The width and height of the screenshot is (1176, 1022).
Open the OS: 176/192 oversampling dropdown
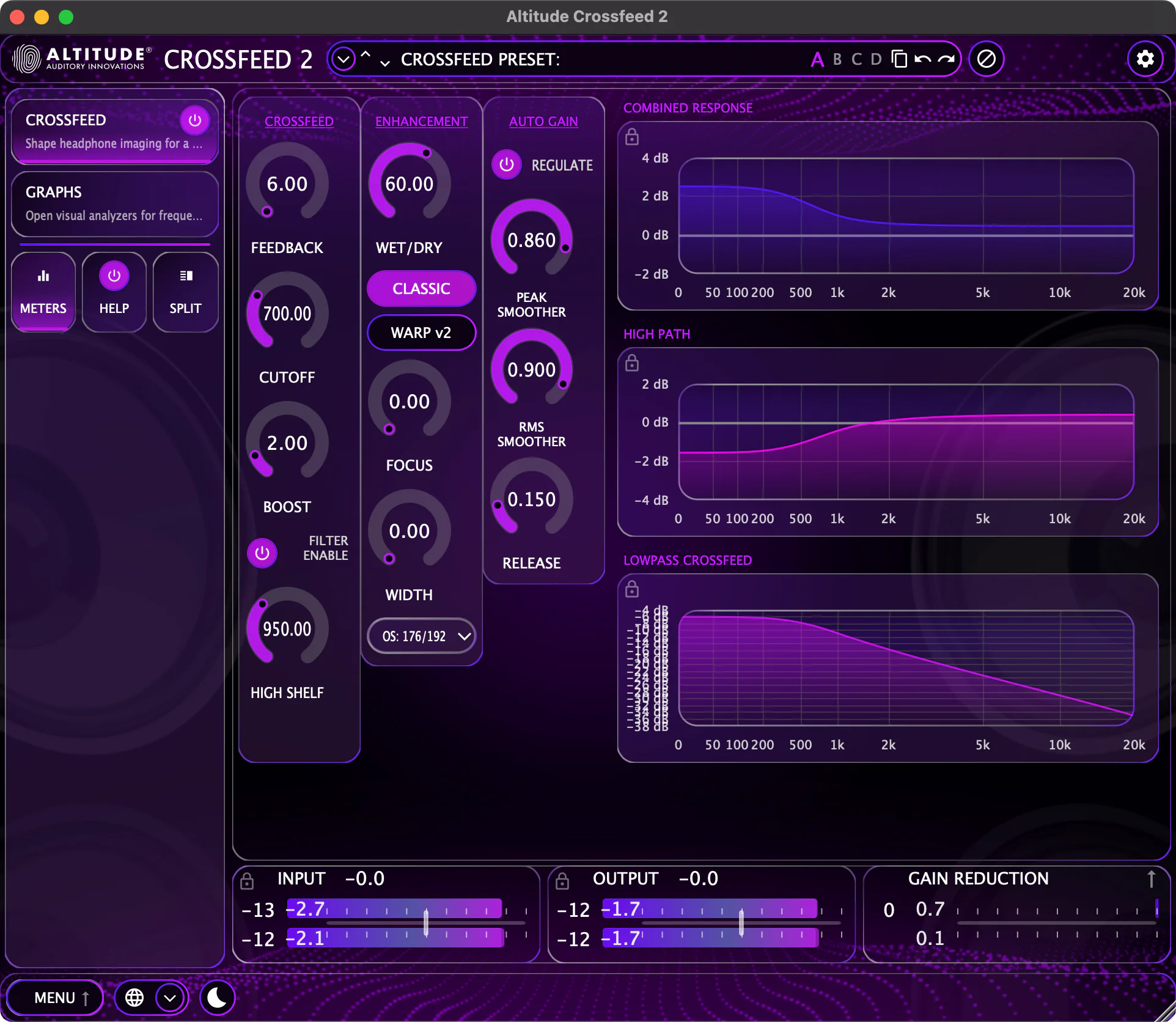click(x=421, y=636)
